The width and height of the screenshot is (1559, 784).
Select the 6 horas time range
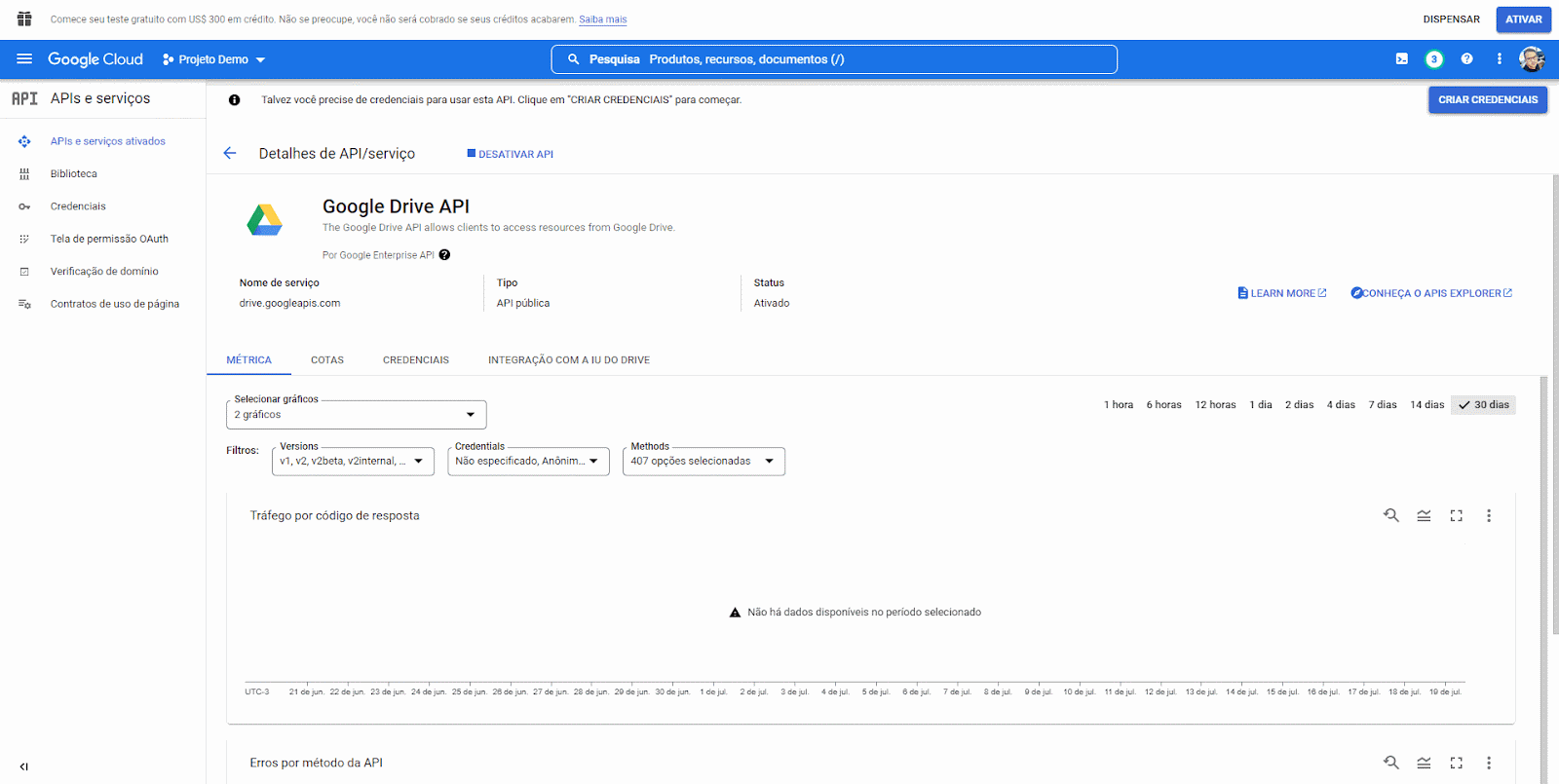click(1163, 405)
